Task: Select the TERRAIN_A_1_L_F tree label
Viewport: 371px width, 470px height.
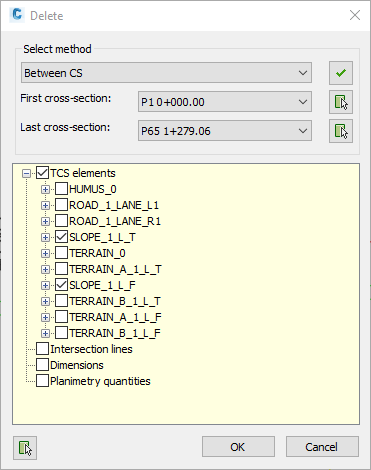Action: point(115,317)
